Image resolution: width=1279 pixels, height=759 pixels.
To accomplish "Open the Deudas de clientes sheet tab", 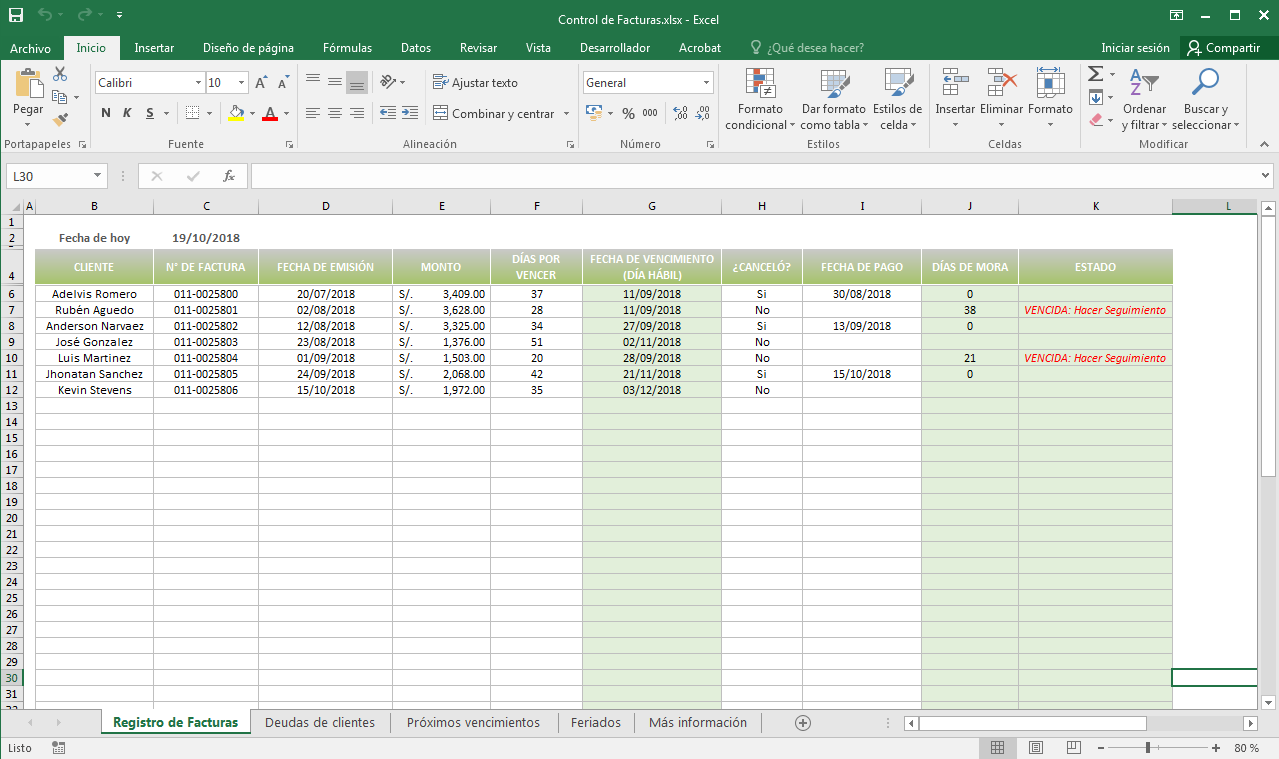I will 320,722.
